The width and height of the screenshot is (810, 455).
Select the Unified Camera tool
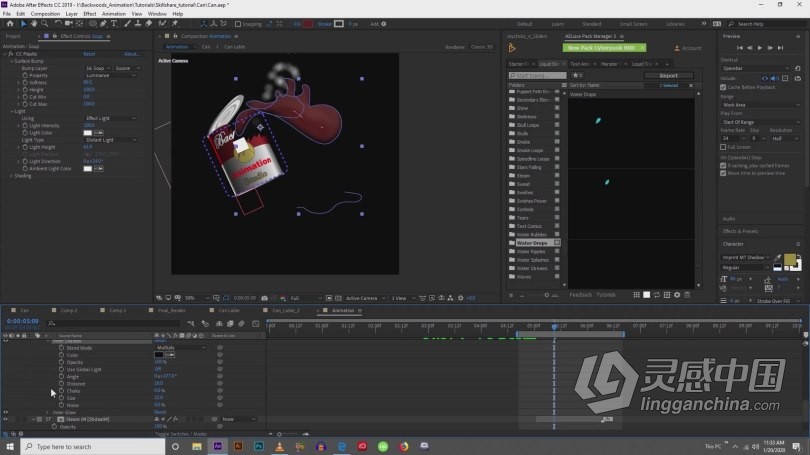(x=68, y=24)
